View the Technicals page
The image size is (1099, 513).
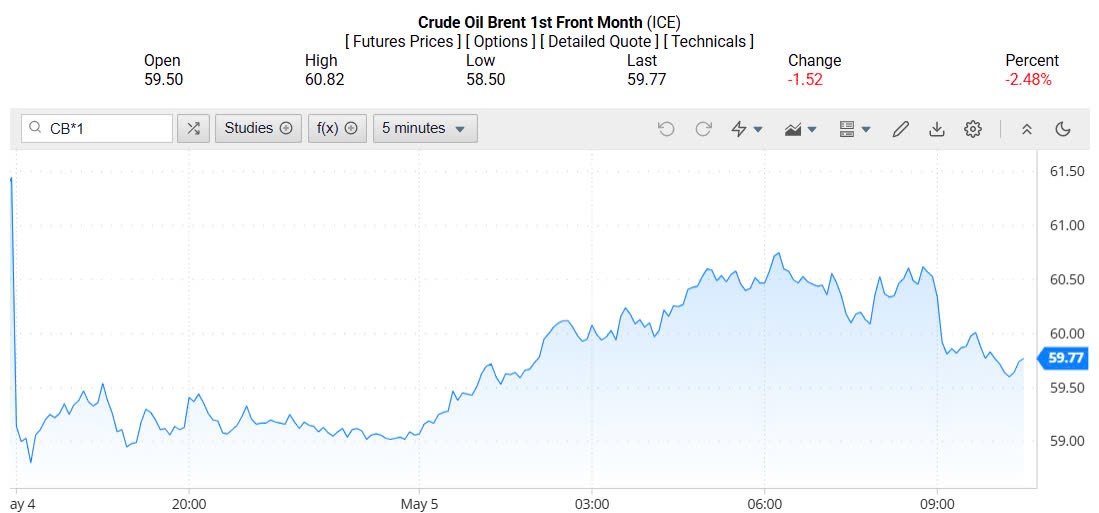[x=708, y=41]
